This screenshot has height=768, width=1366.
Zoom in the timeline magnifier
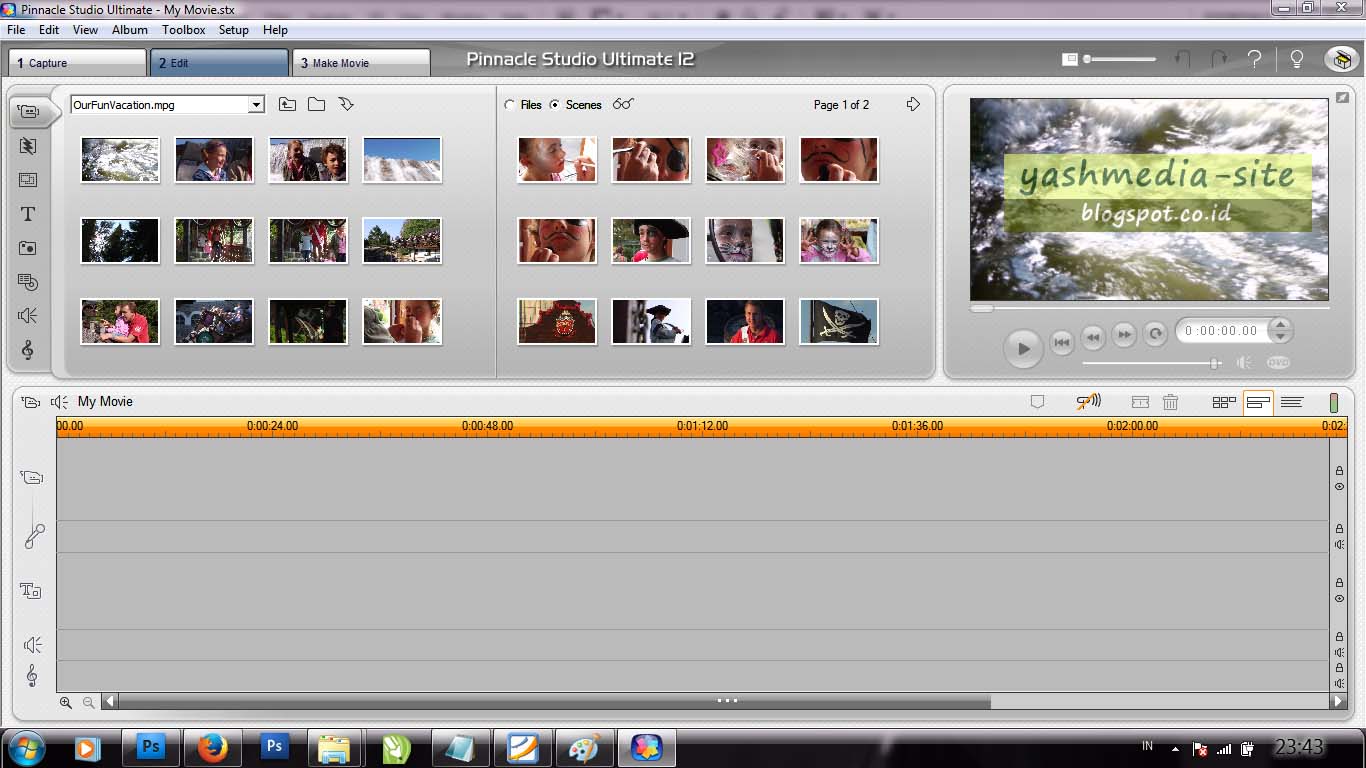click(x=66, y=703)
